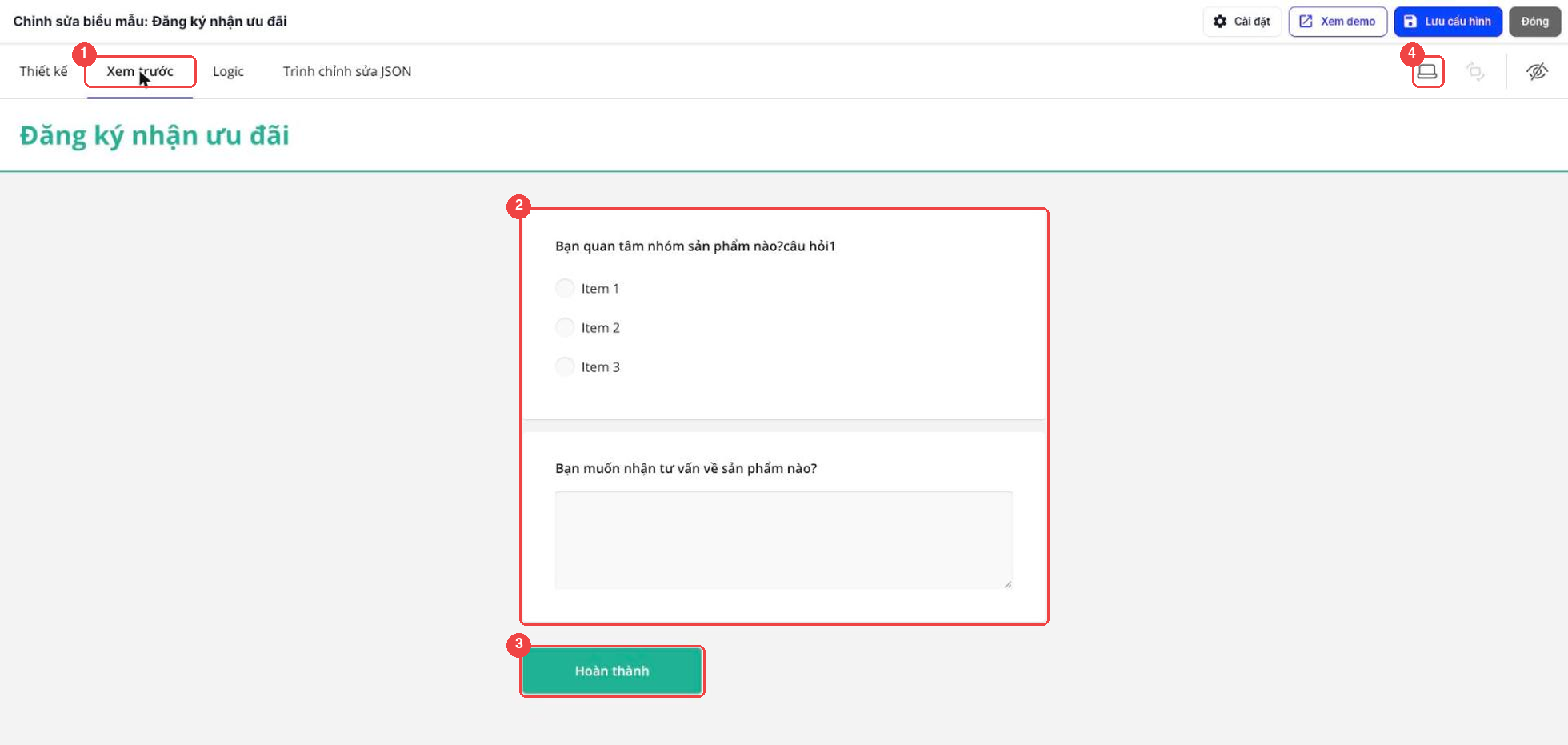Open the Logic tab
The height and width of the screenshot is (745, 1568).
pyautogui.click(x=228, y=71)
